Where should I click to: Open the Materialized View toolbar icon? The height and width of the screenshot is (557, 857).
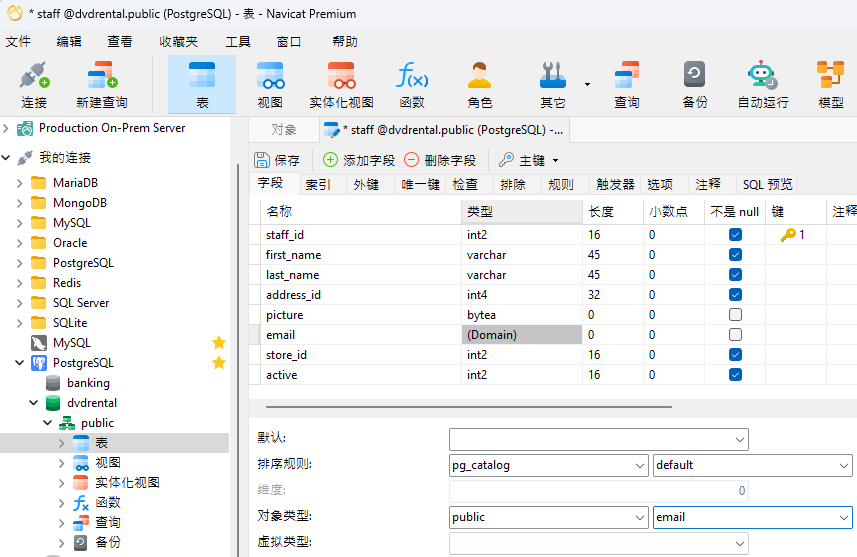pyautogui.click(x=341, y=75)
